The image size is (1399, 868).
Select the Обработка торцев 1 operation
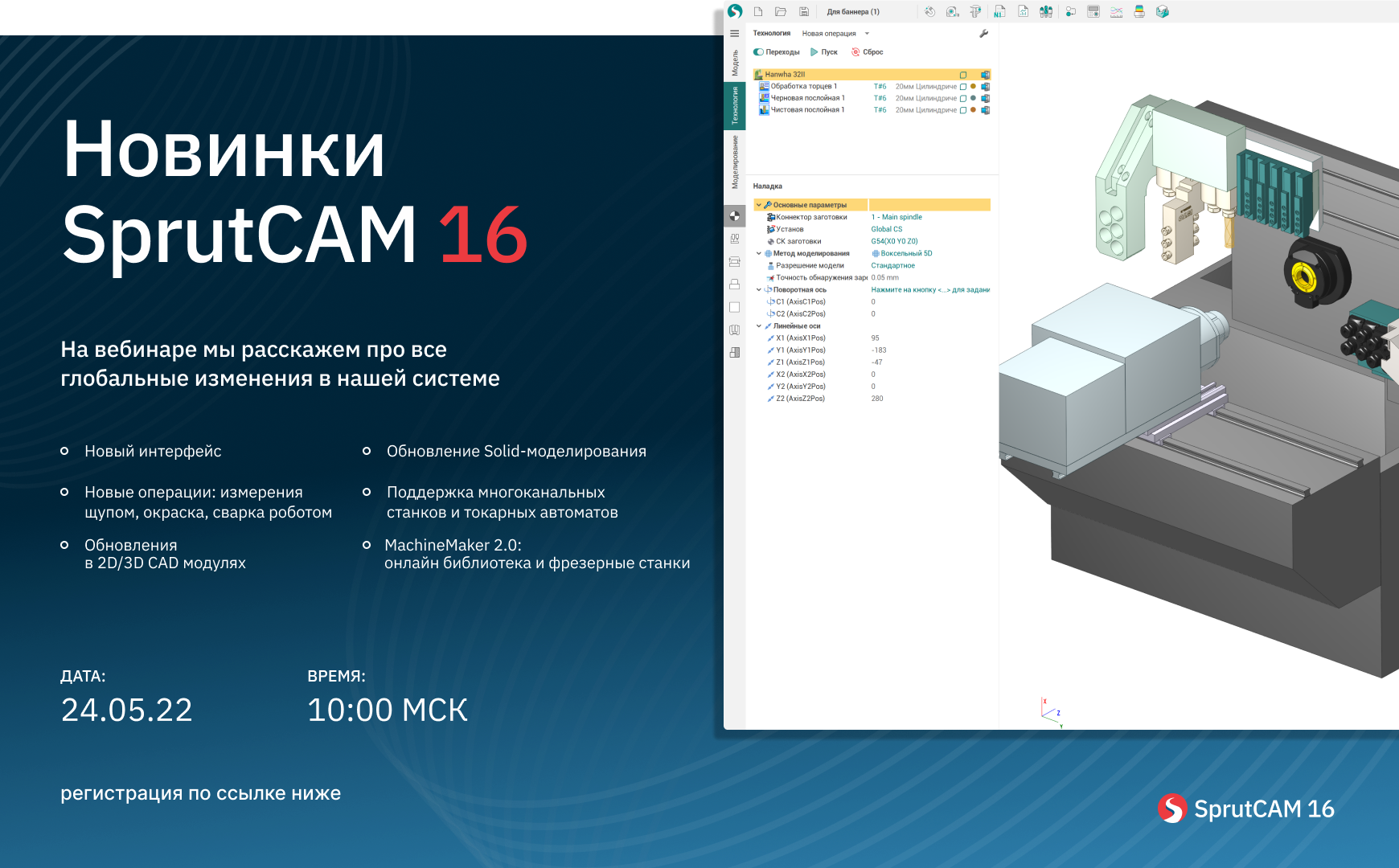click(804, 87)
